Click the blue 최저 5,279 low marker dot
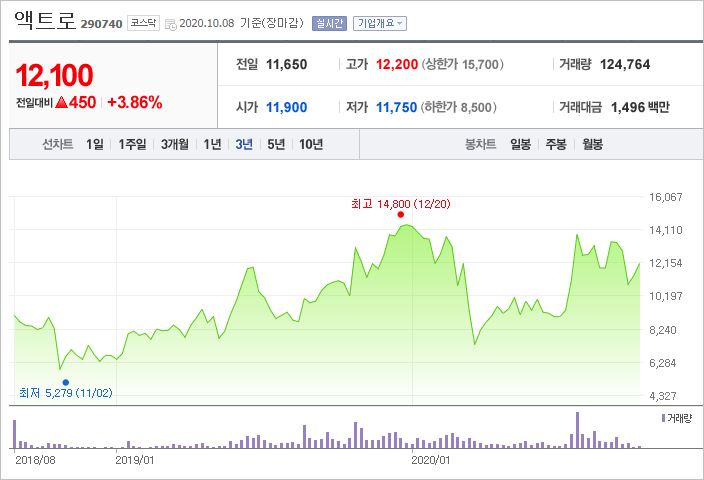Viewport: 704px width, 480px height. click(66, 383)
